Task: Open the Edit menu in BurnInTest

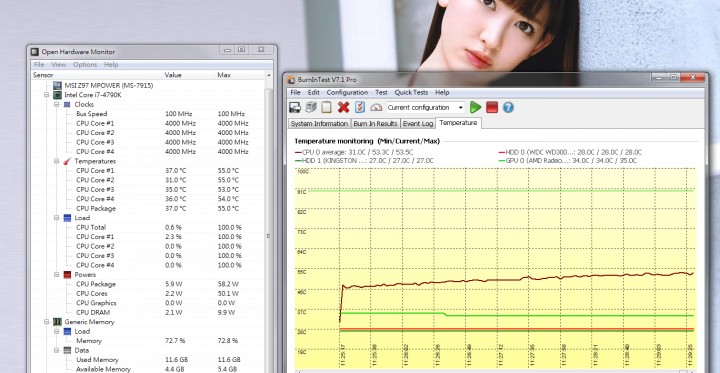Action: (x=314, y=92)
